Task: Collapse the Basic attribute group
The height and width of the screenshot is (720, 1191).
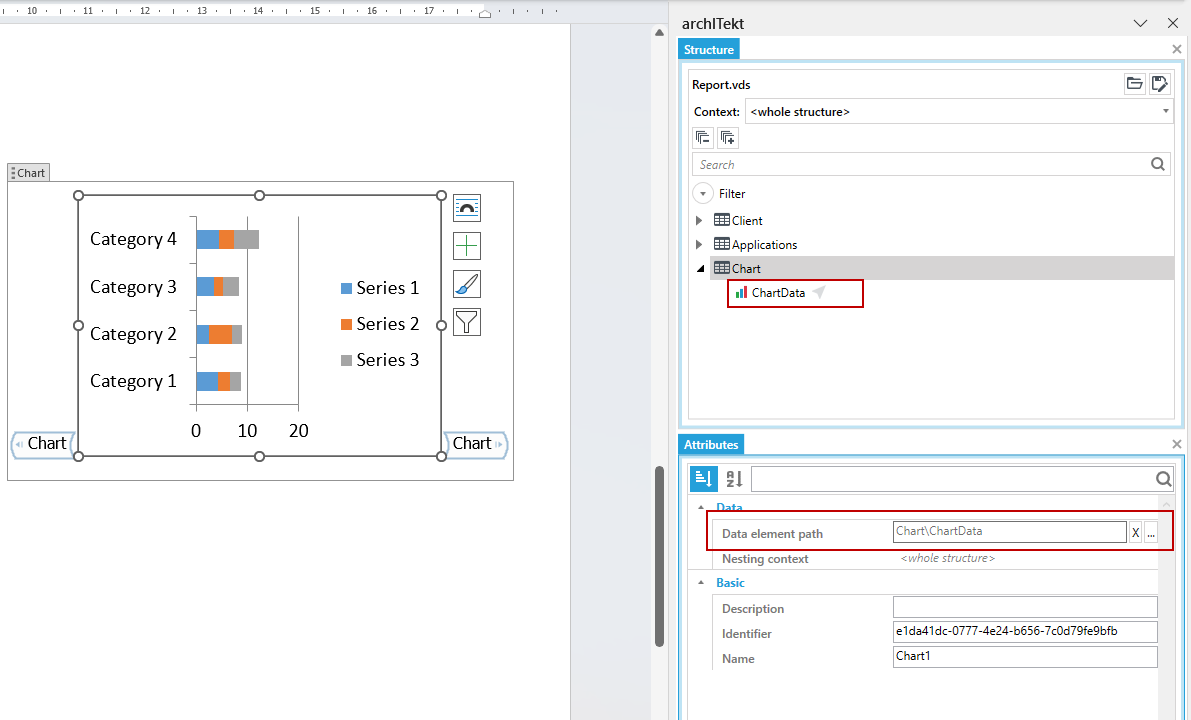Action: pyautogui.click(x=701, y=583)
